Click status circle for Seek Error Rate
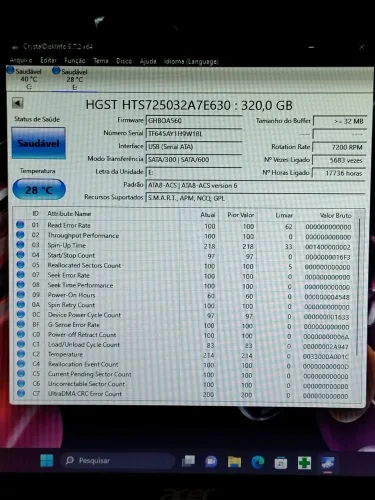This screenshot has height=500, width=375. (20, 275)
